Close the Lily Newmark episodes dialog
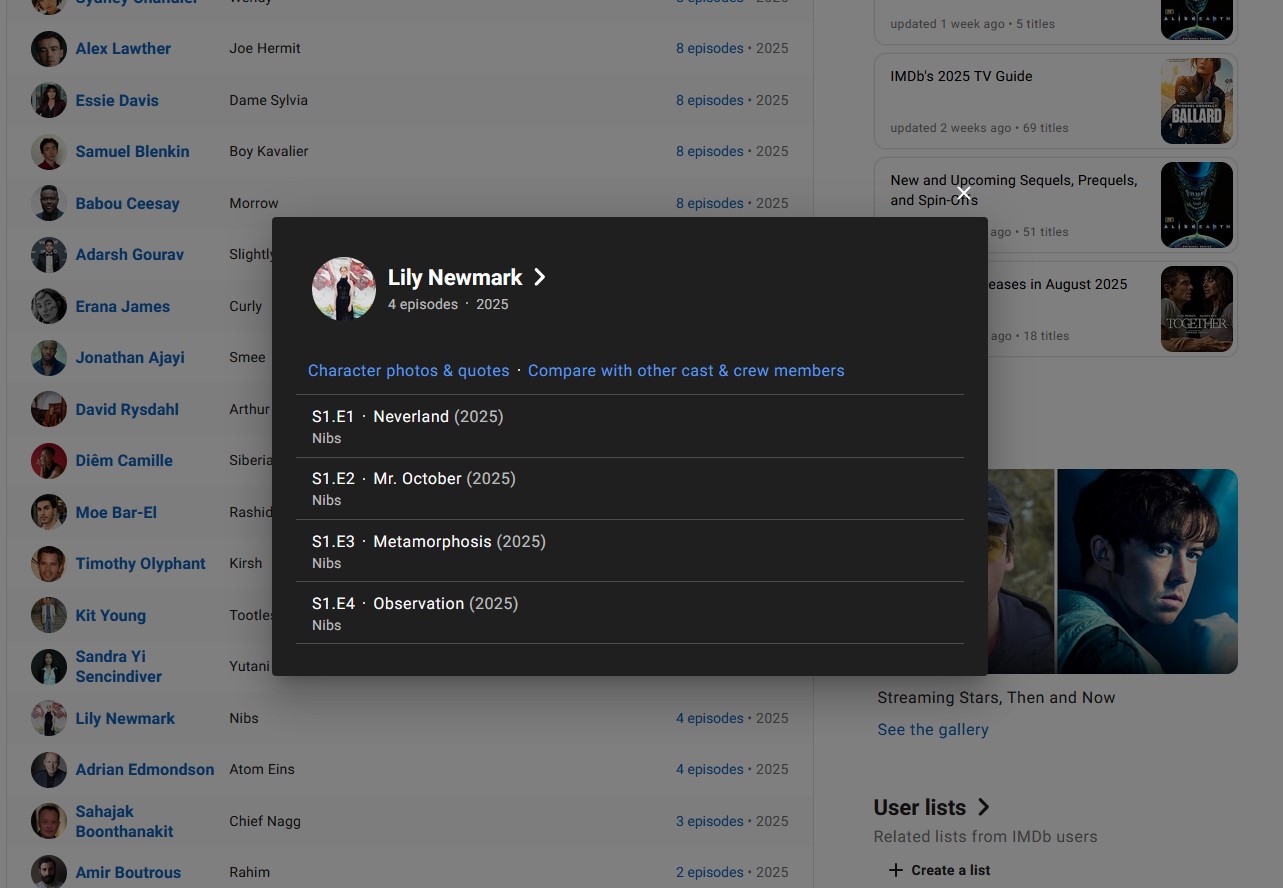 963,193
